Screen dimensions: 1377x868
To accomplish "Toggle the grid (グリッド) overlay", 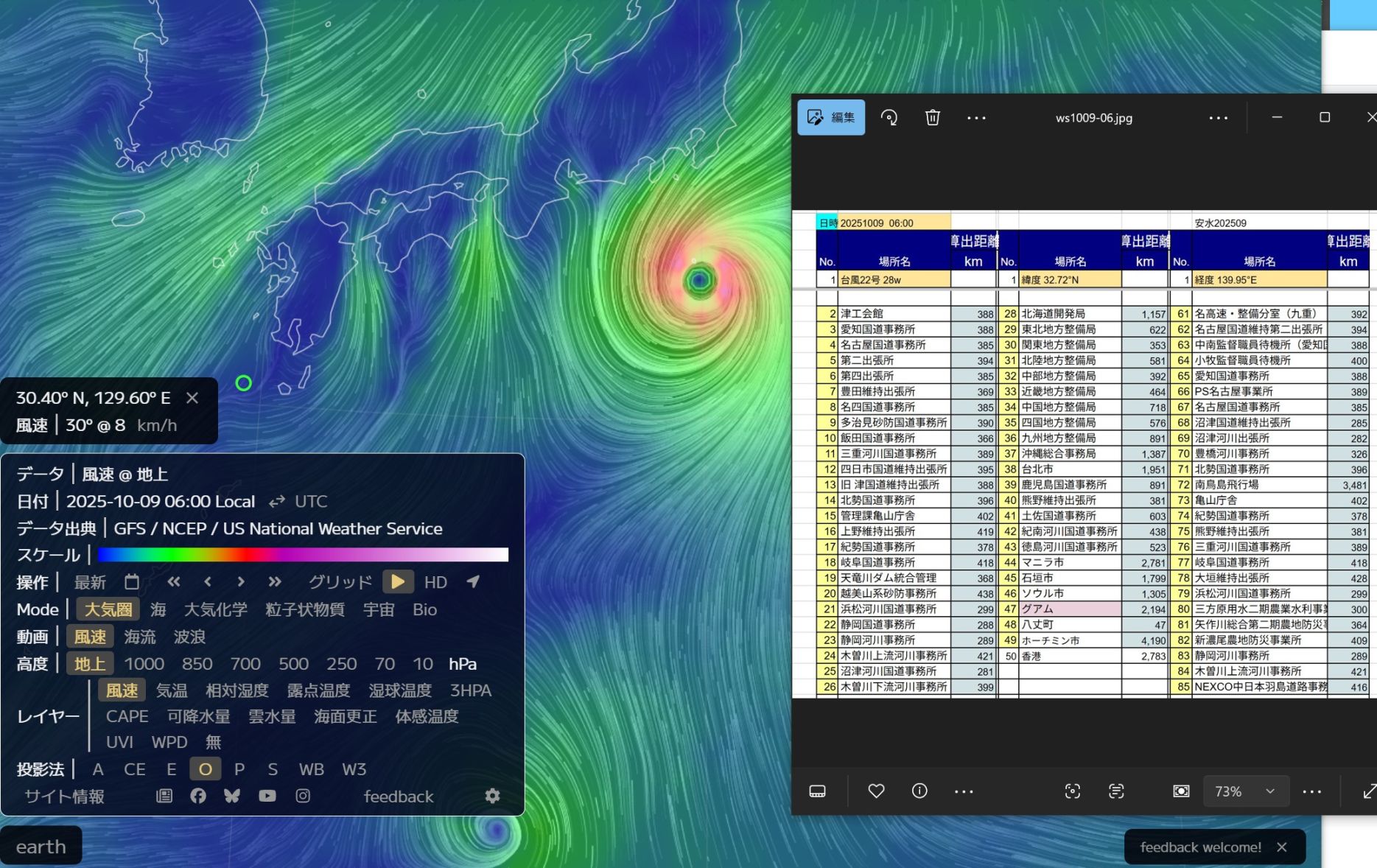I will (x=340, y=582).
